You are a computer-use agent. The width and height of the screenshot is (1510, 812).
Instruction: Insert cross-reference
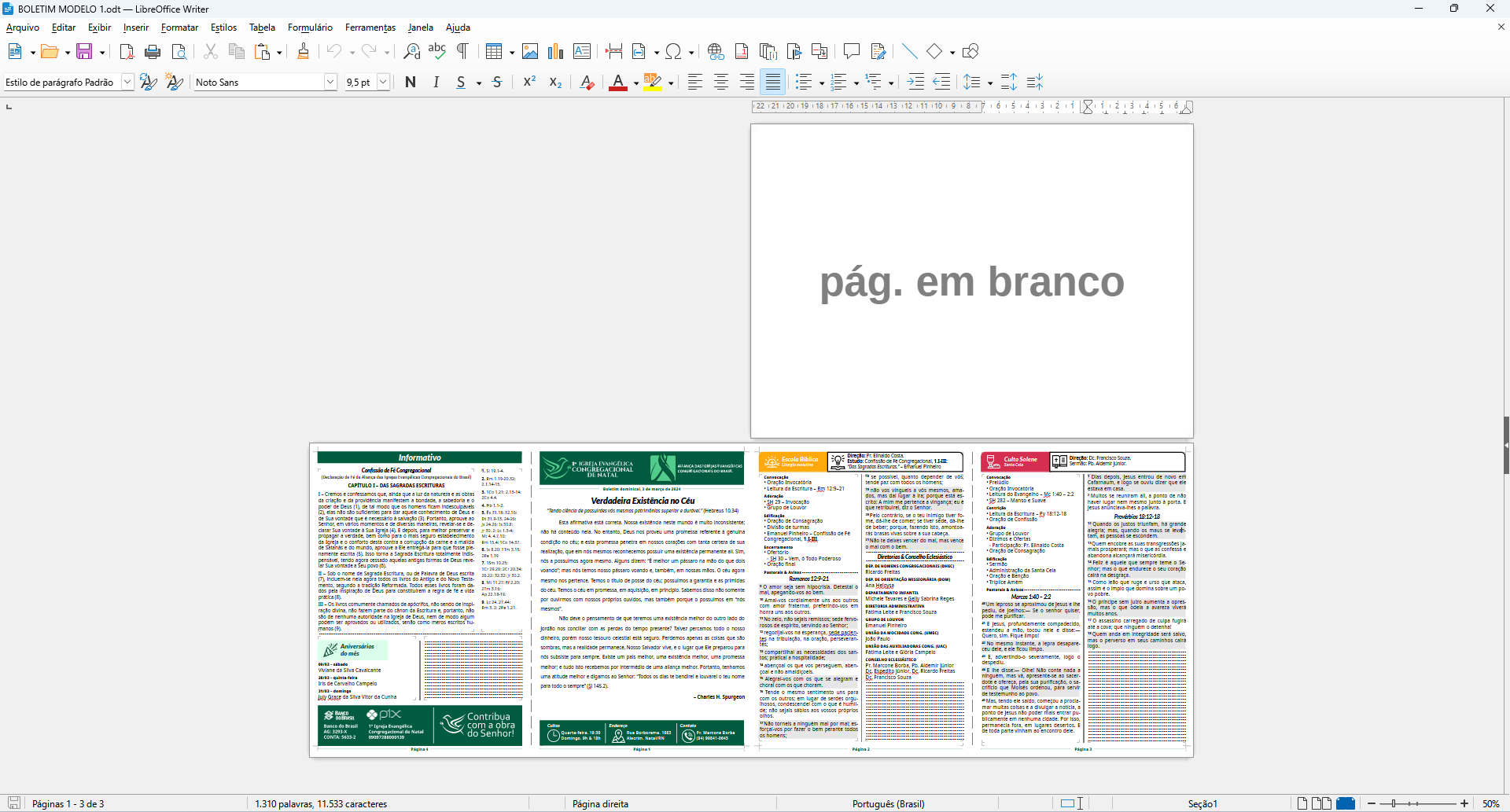pyautogui.click(x=819, y=52)
